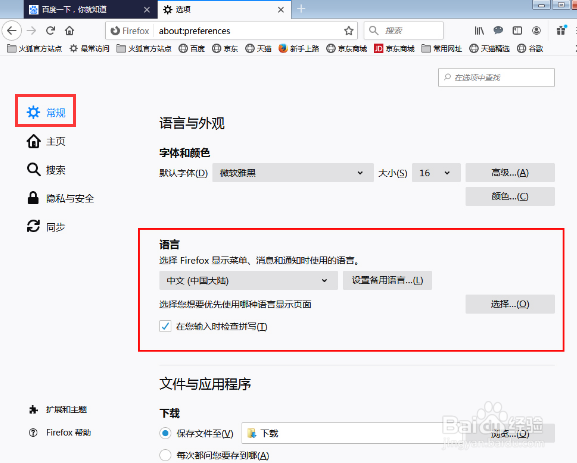Open the 同步 settings category
The height and width of the screenshot is (463, 577).
(46, 227)
